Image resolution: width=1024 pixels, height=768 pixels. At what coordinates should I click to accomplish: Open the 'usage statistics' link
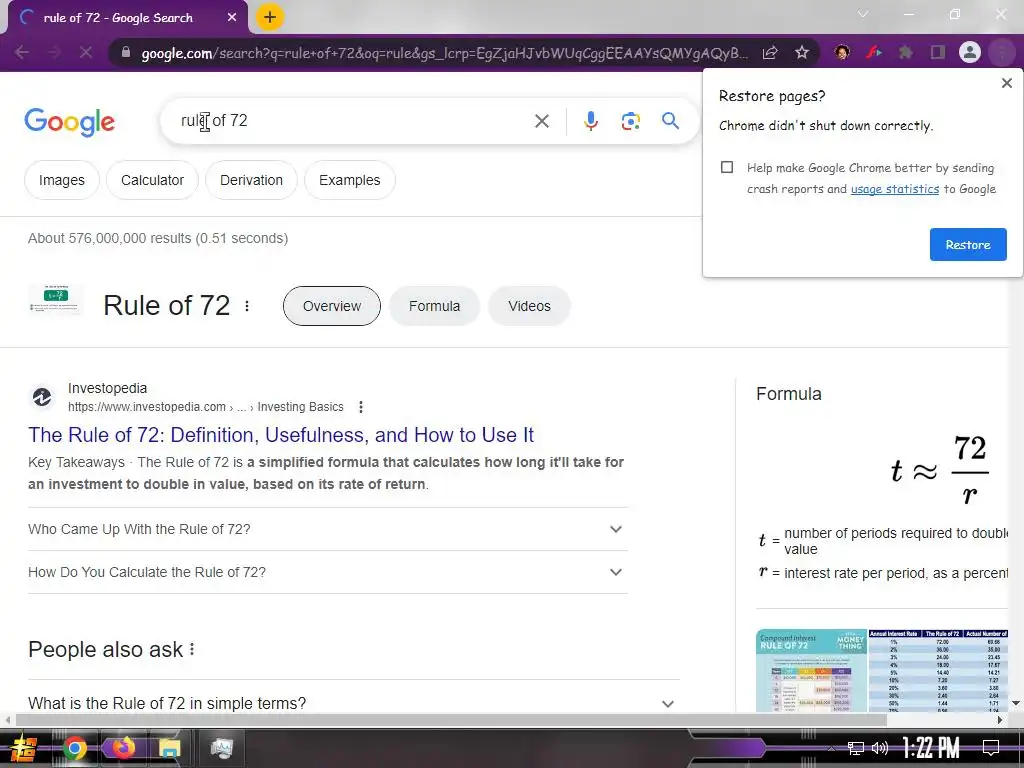(x=895, y=189)
